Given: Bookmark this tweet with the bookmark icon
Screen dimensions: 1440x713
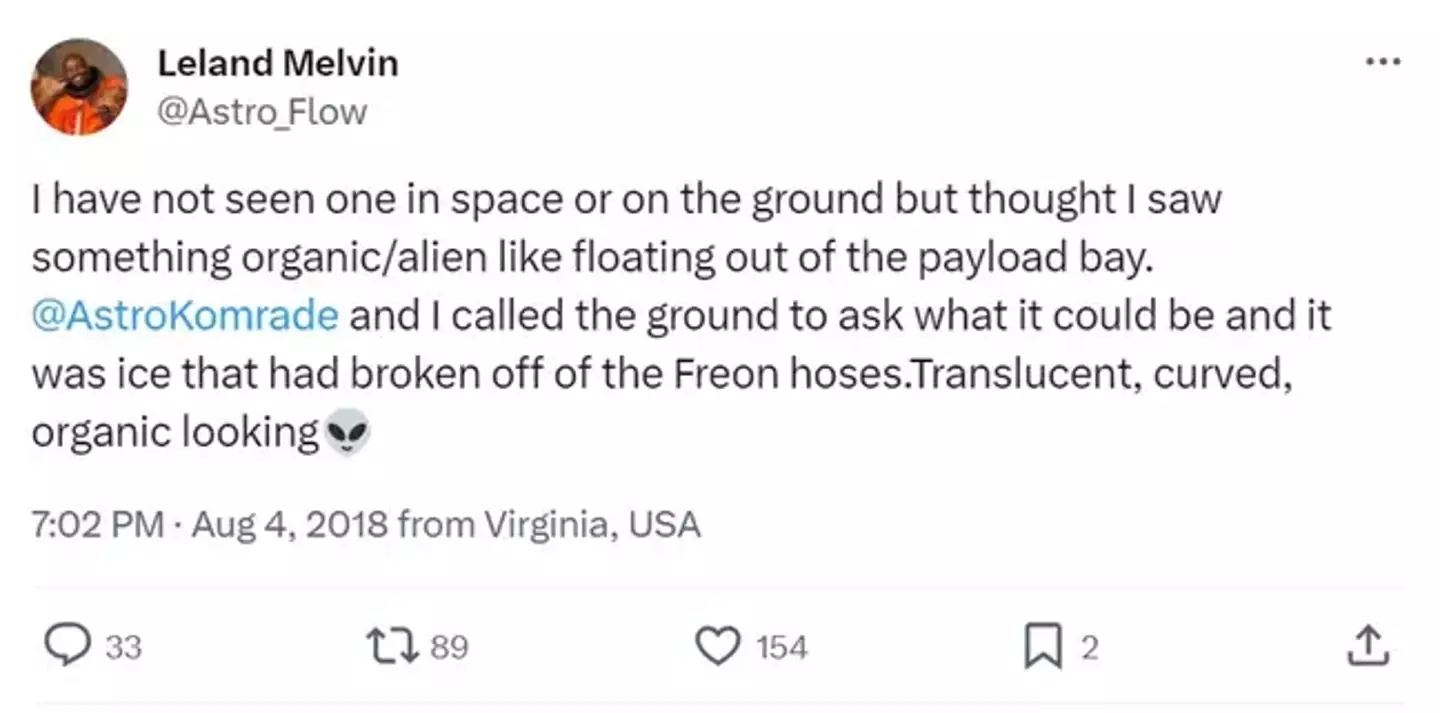Looking at the screenshot, I should (1043, 647).
